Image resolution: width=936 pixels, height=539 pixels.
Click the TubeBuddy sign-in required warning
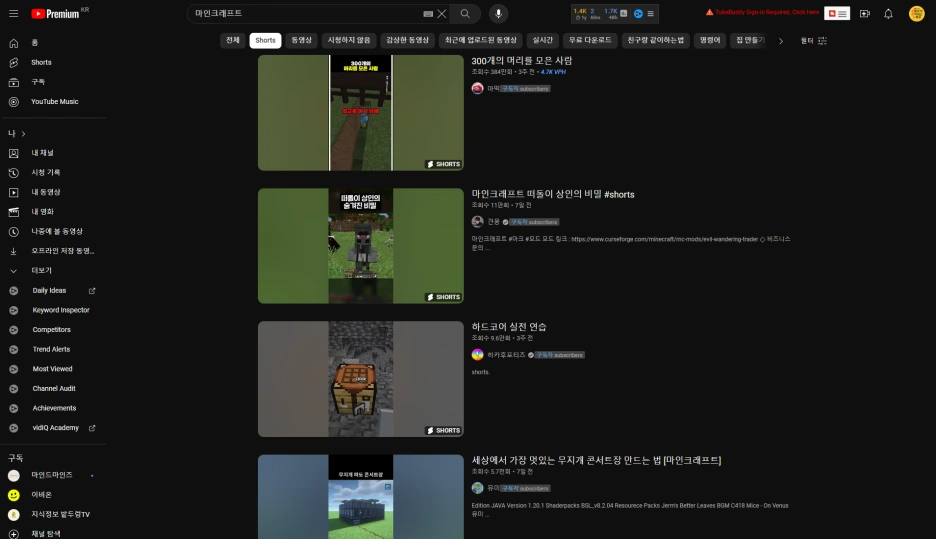762,12
